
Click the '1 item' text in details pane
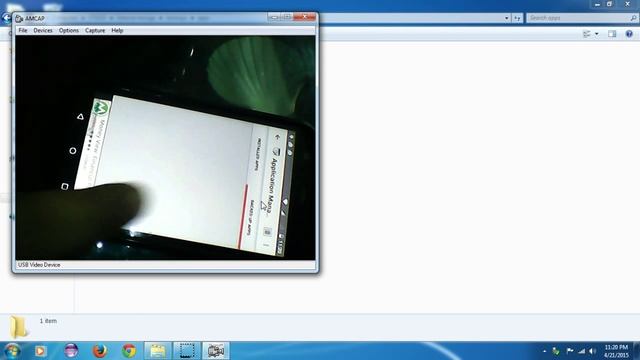point(48,321)
